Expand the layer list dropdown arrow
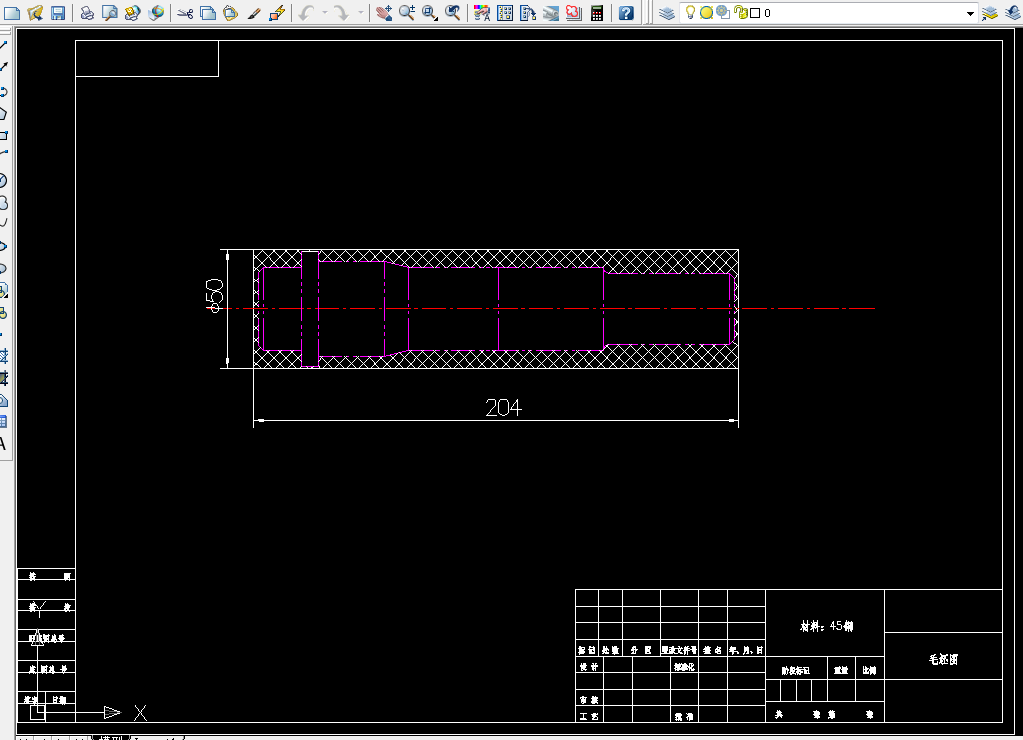Viewport: 1023px width, 740px height. (x=970, y=13)
